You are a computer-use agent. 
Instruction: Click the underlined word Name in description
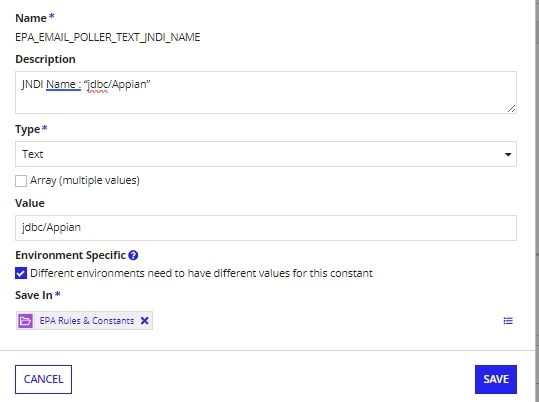coord(61,84)
